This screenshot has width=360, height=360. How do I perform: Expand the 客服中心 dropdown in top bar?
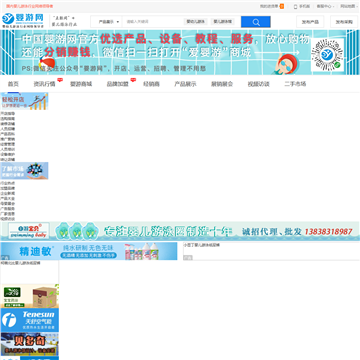(325, 6)
